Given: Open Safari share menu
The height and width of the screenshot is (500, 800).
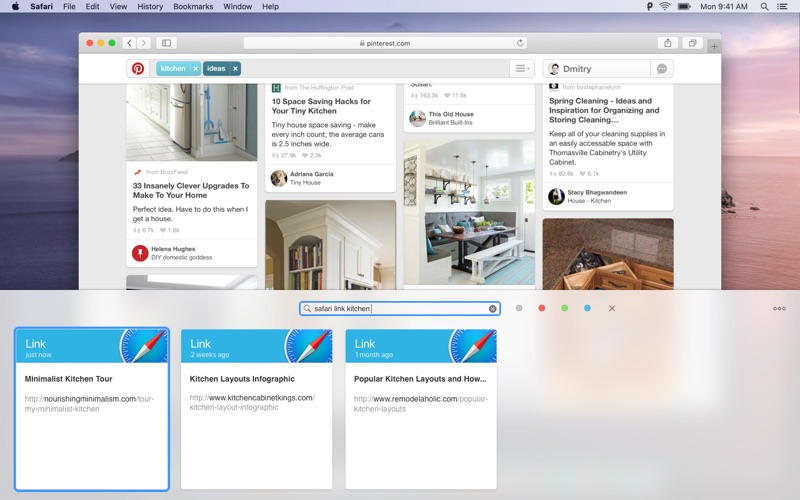Looking at the screenshot, I should pos(667,43).
